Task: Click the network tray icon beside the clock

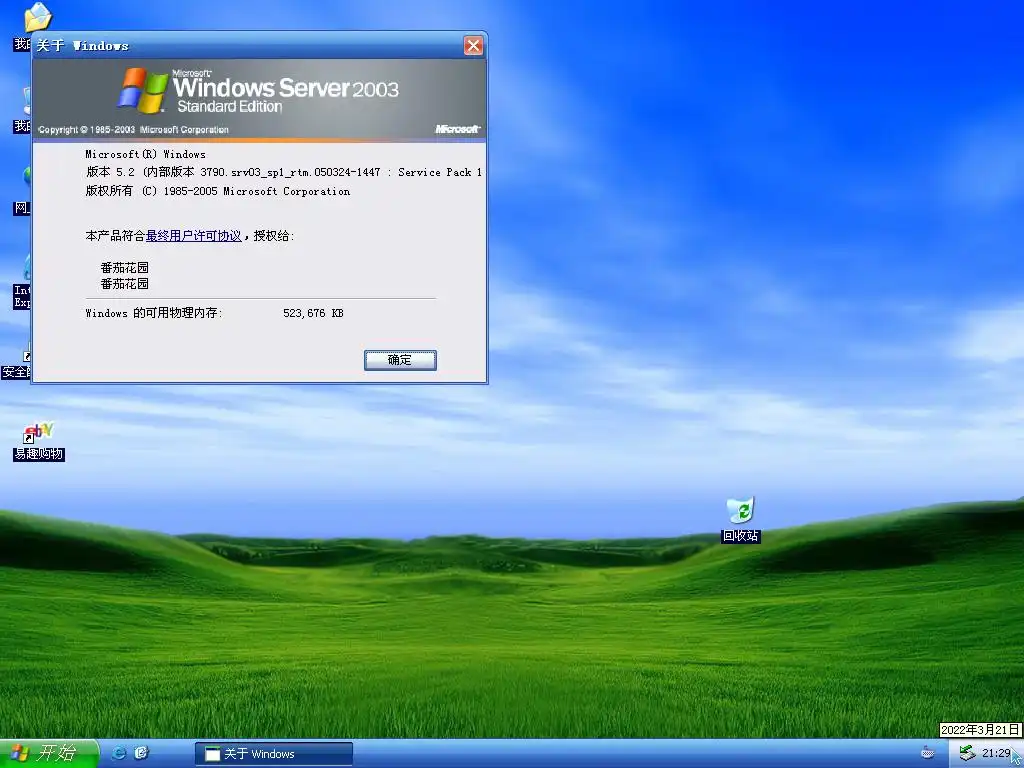Action: click(x=967, y=753)
